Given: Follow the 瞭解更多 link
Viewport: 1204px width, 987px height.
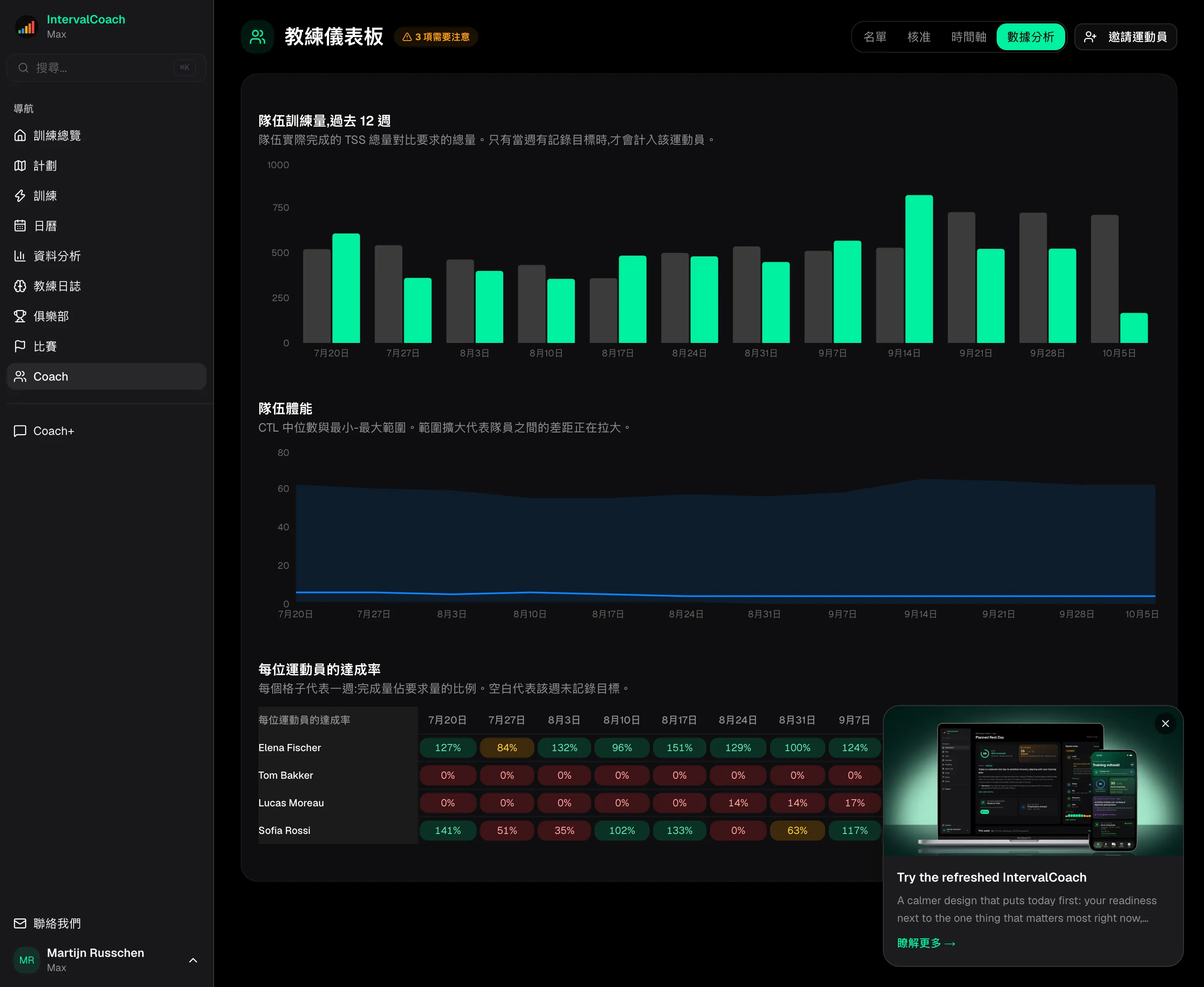Looking at the screenshot, I should pyautogui.click(x=926, y=943).
